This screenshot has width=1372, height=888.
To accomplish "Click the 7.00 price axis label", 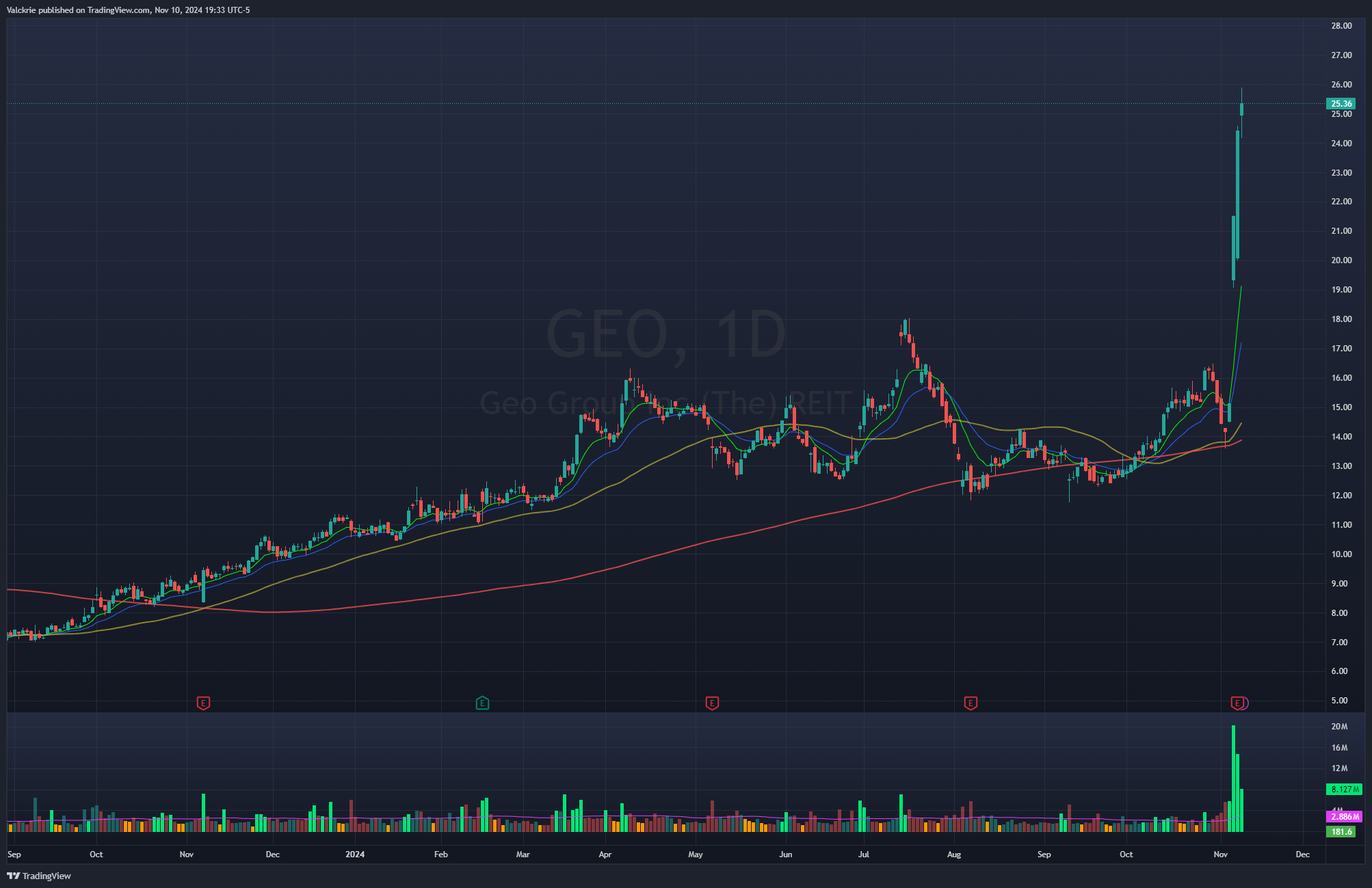I will click(x=1339, y=643).
